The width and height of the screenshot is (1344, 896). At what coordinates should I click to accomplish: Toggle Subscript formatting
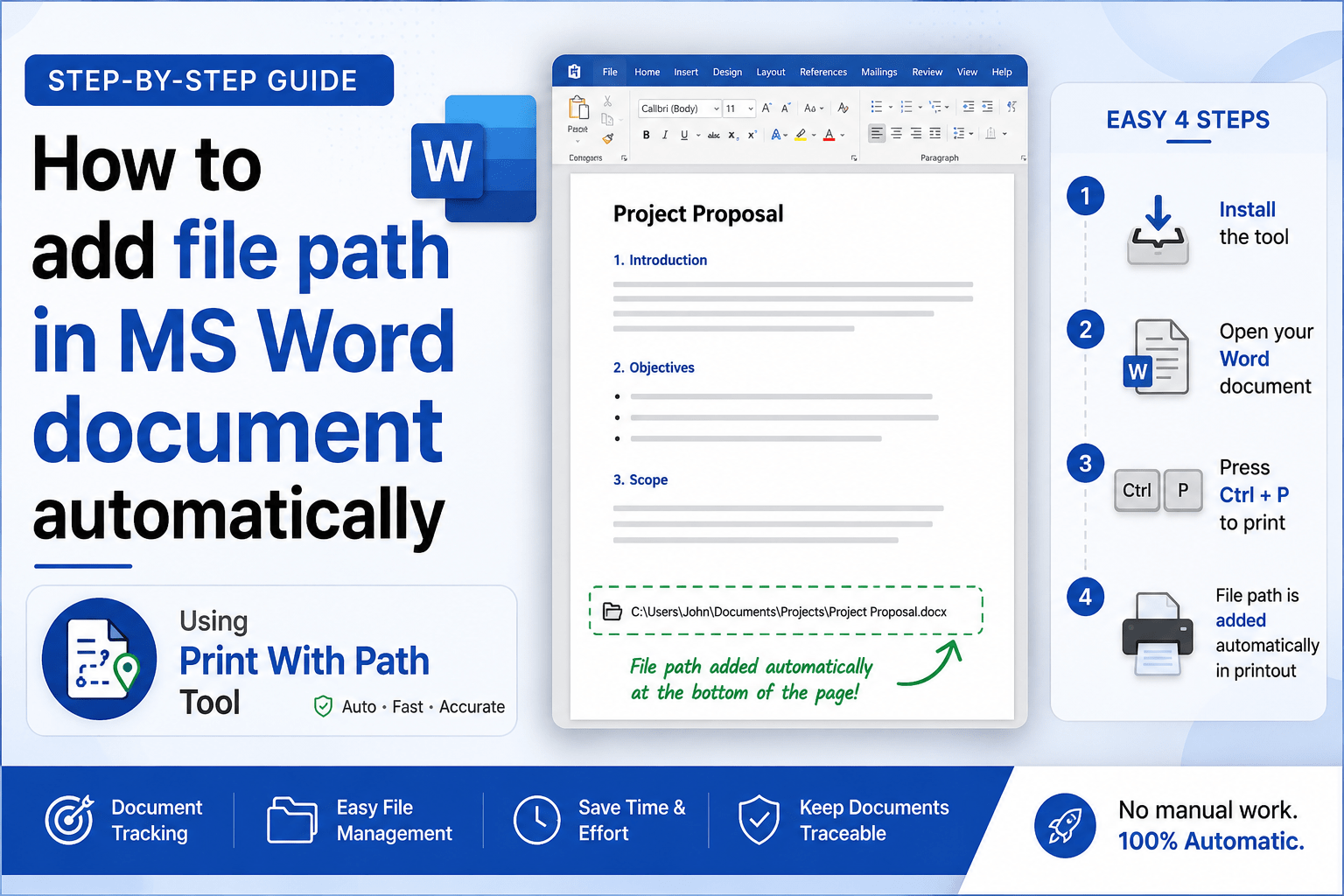(x=732, y=136)
